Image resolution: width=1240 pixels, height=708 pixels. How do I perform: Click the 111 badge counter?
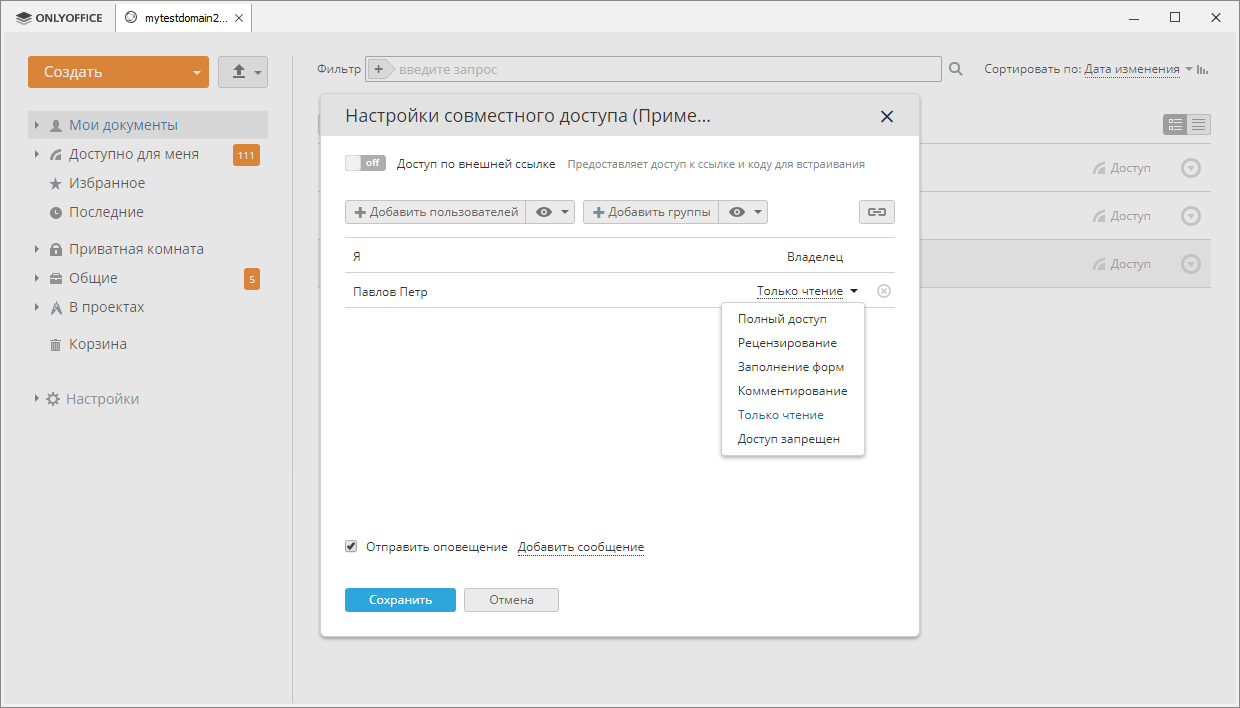pyautogui.click(x=246, y=154)
